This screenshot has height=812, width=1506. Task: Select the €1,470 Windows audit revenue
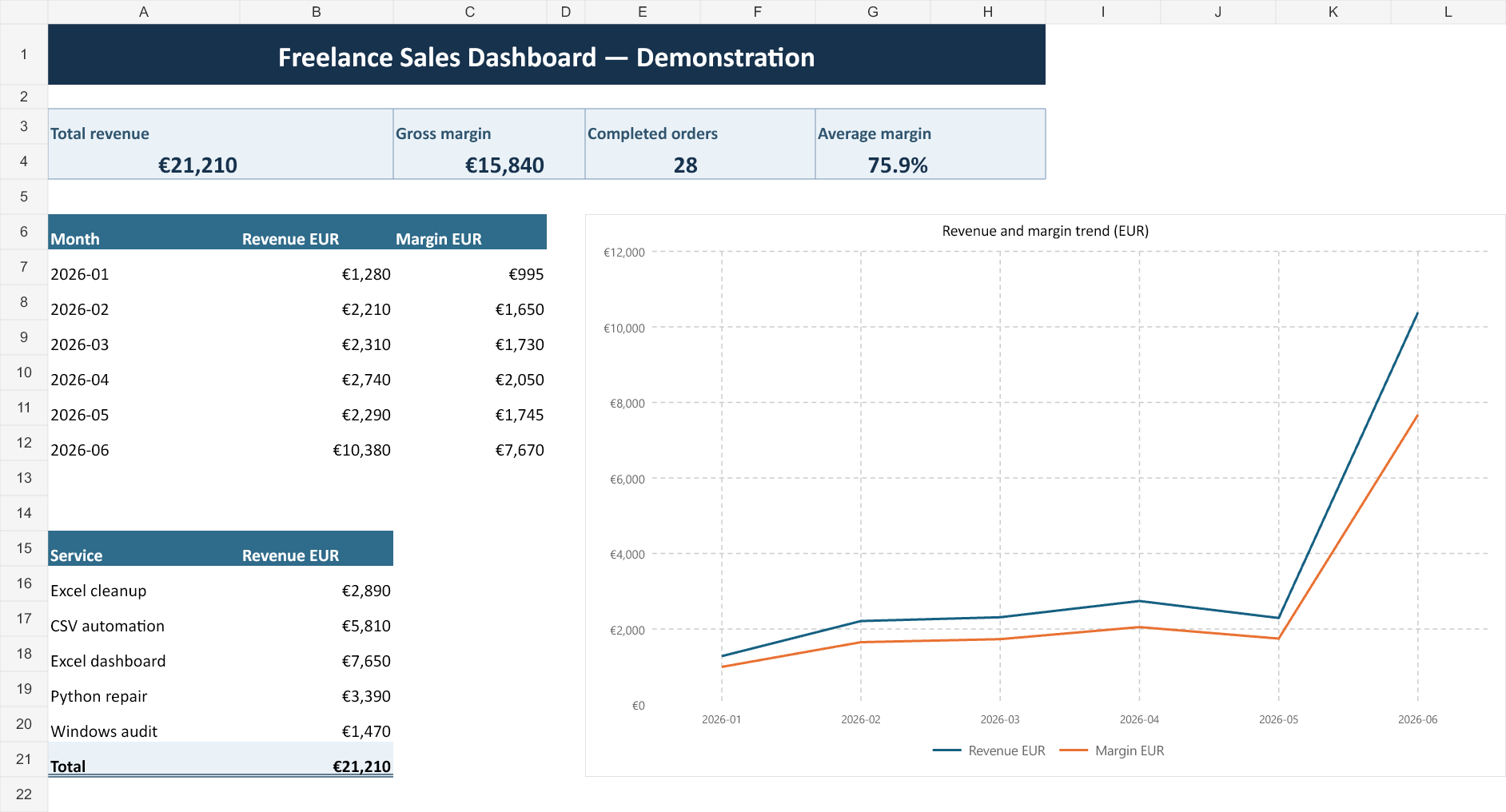pos(317,724)
